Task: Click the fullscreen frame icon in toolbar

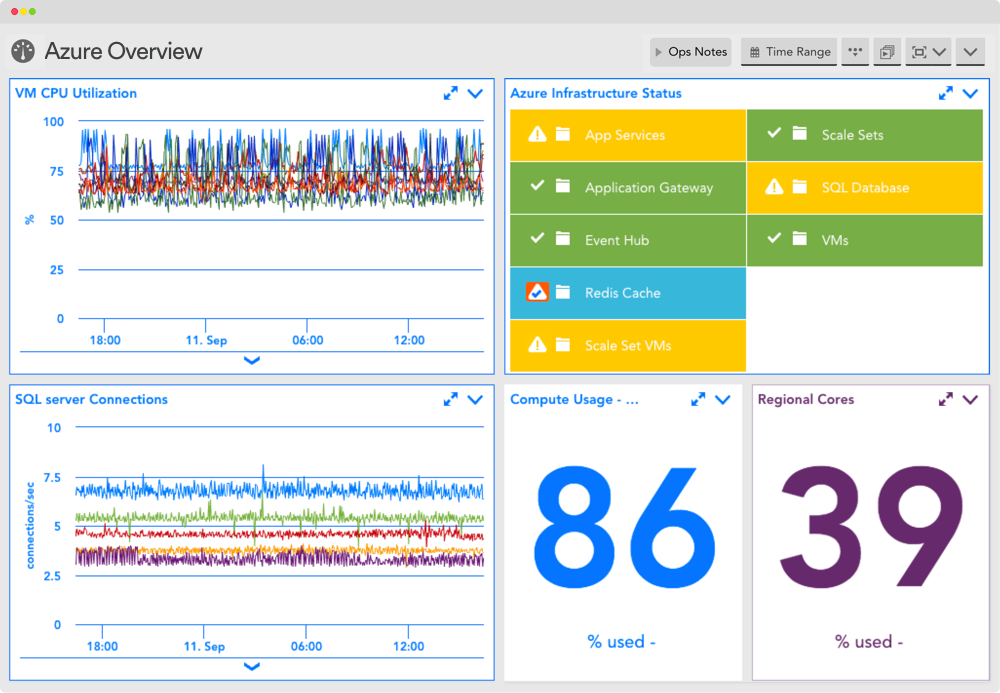Action: pyautogui.click(x=919, y=52)
